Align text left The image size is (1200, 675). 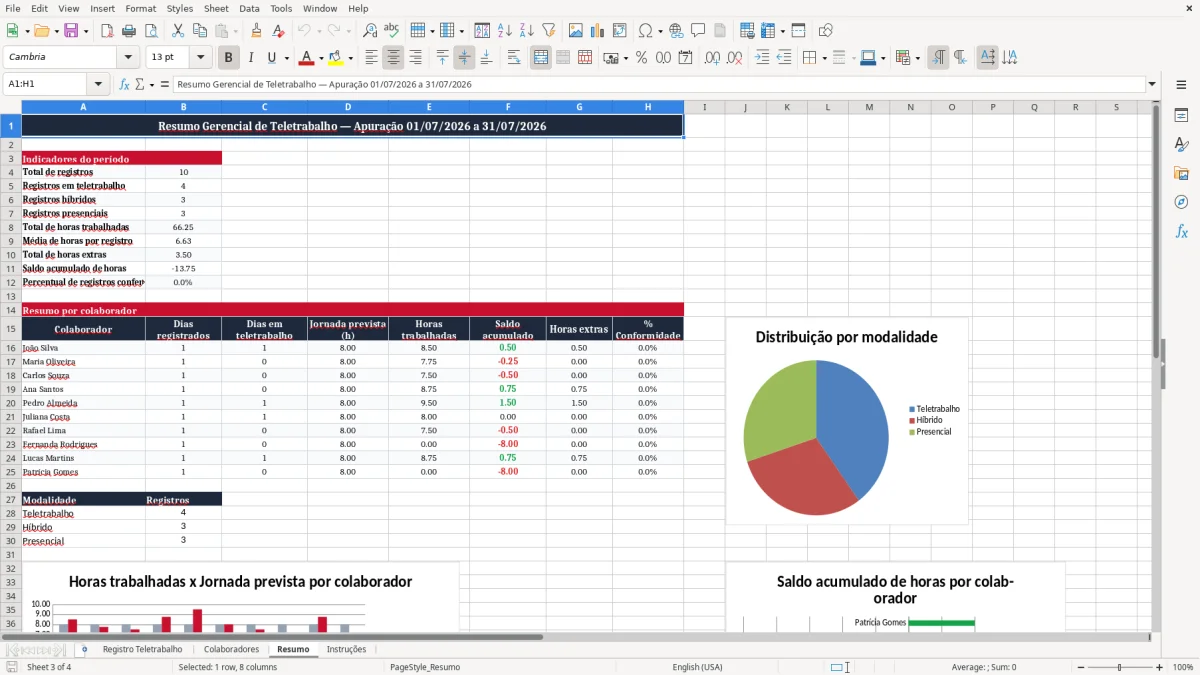(x=372, y=58)
